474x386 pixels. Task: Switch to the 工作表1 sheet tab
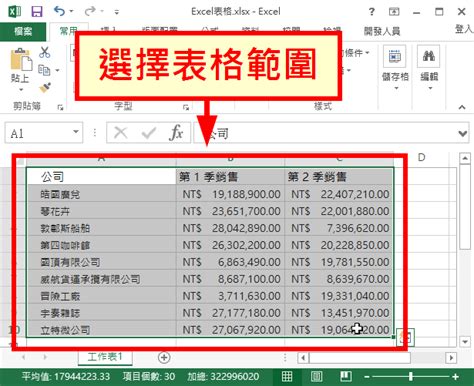coord(105,357)
